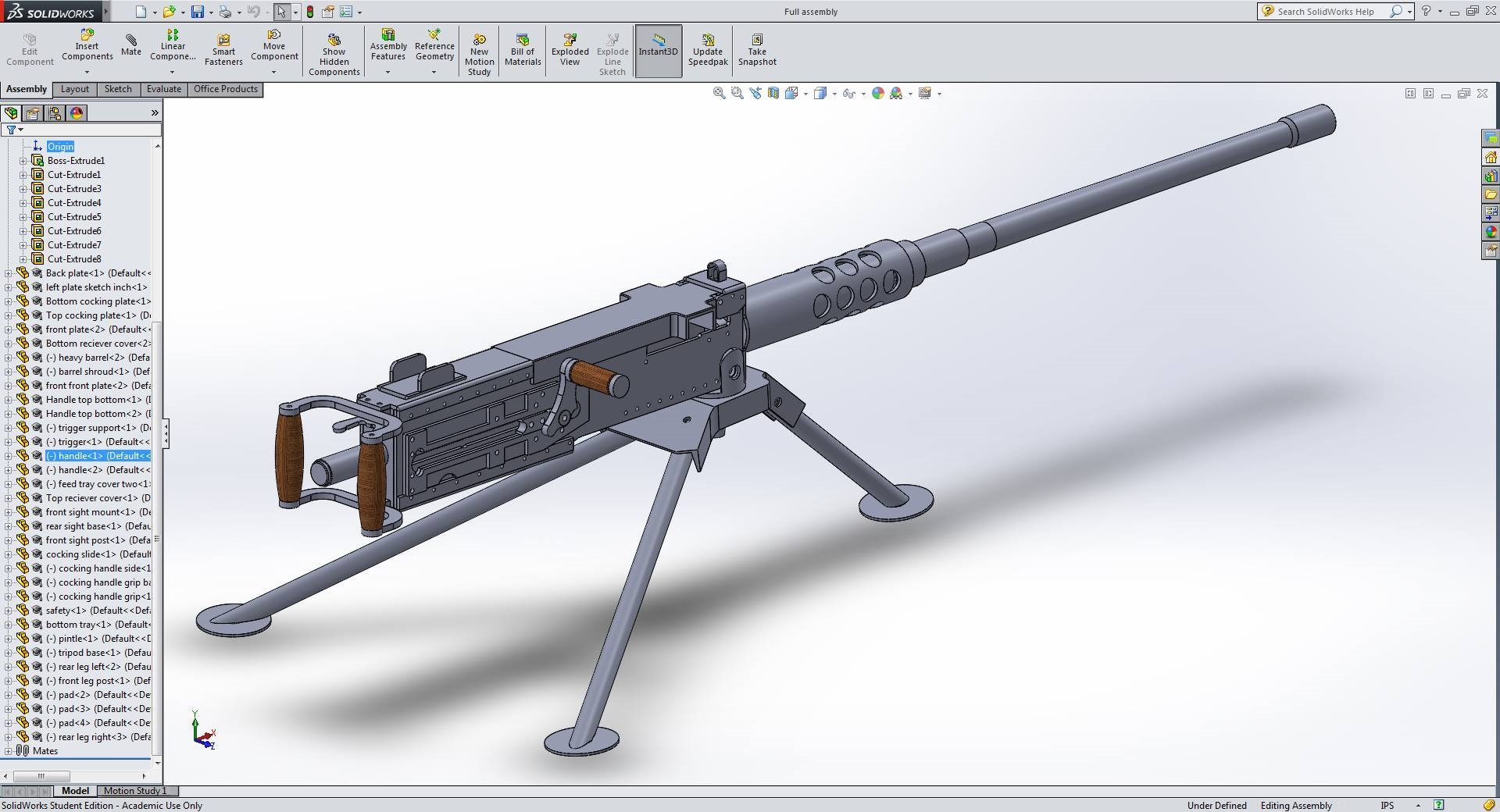
Task: Open the hide/show items dropdown
Action: pyautogui.click(x=862, y=94)
